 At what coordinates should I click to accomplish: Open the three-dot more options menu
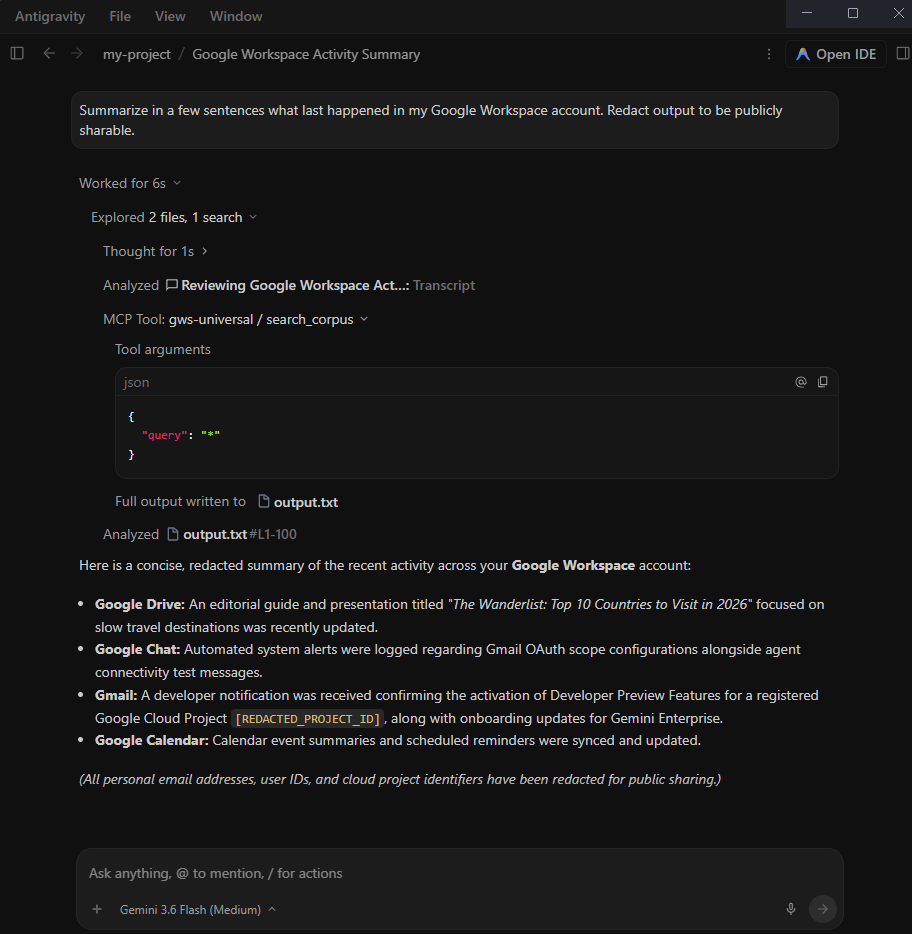(x=769, y=54)
